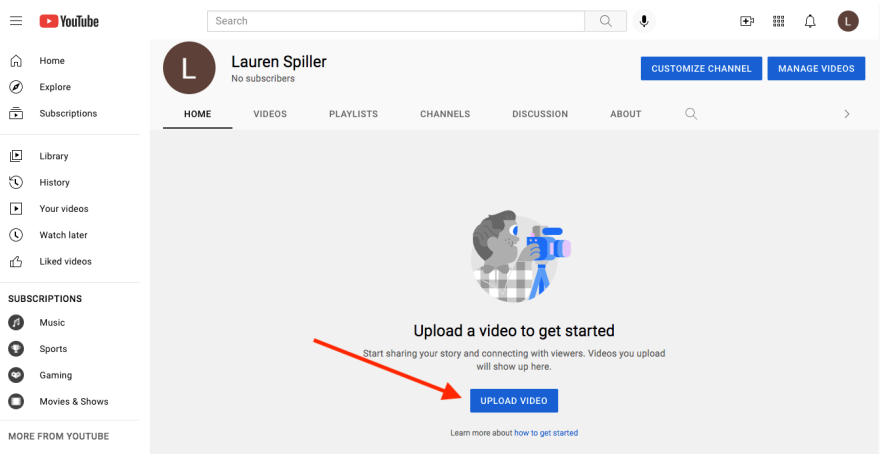Open the 'how to get started' link
Viewport: 880px width, 456px height.
pyautogui.click(x=546, y=433)
